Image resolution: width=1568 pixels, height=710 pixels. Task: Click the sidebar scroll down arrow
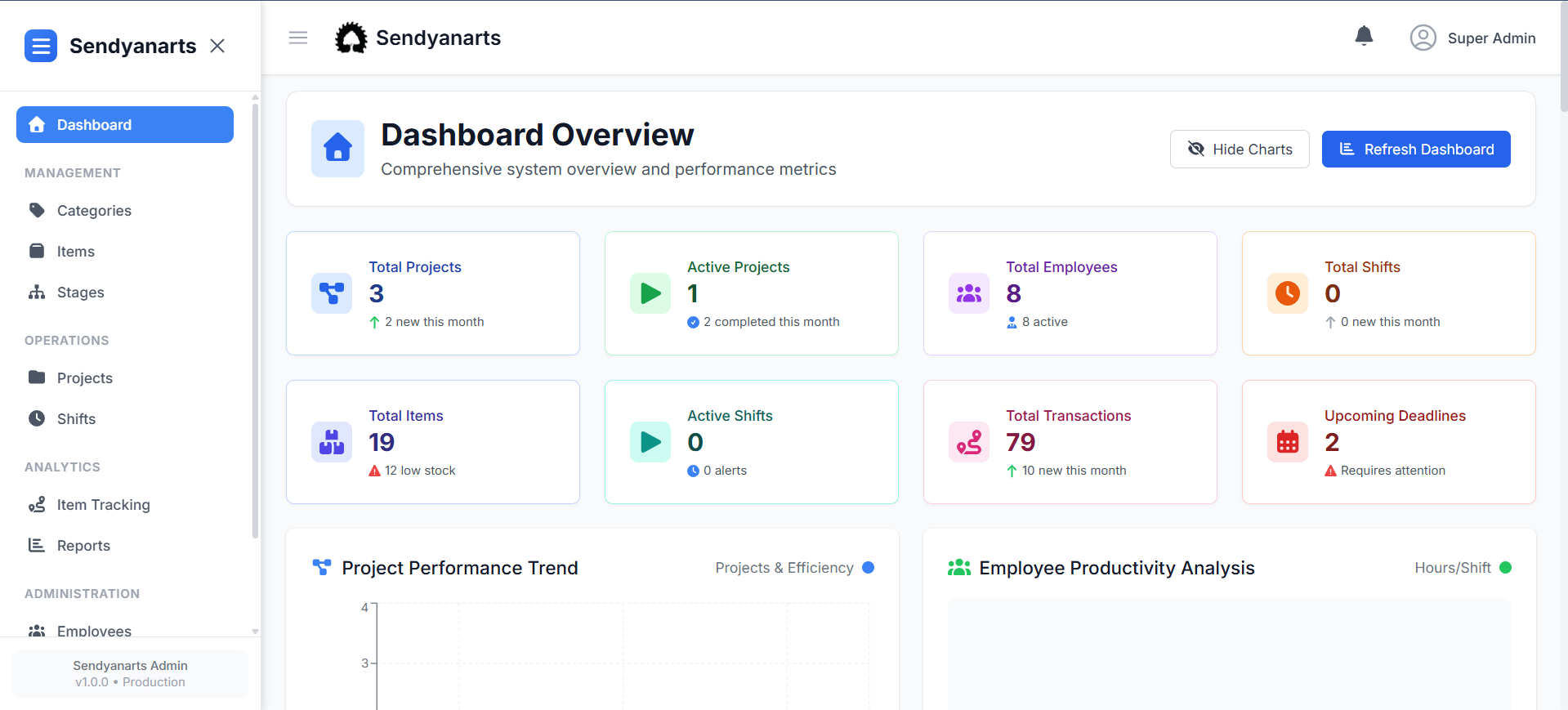[255, 631]
